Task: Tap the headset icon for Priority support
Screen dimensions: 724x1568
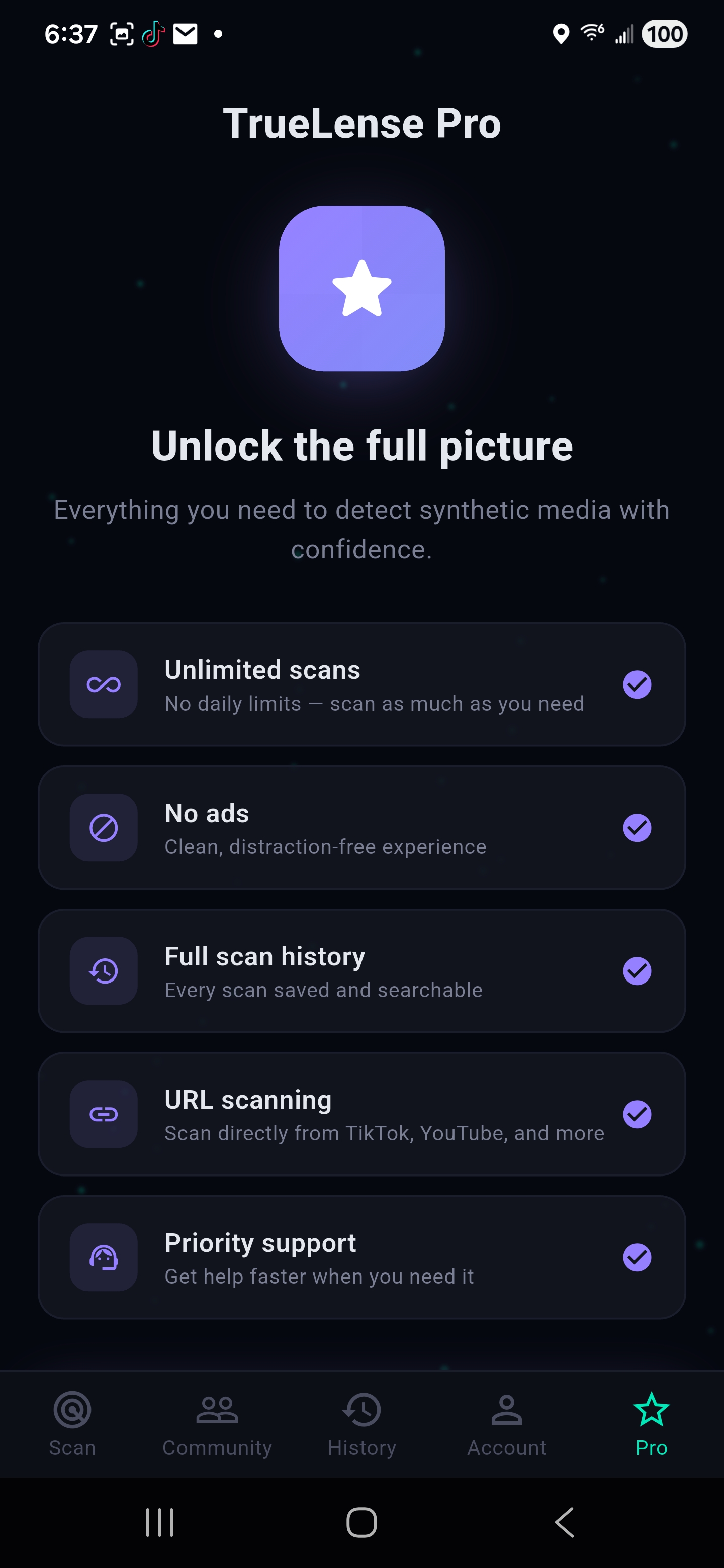Action: point(104,1256)
